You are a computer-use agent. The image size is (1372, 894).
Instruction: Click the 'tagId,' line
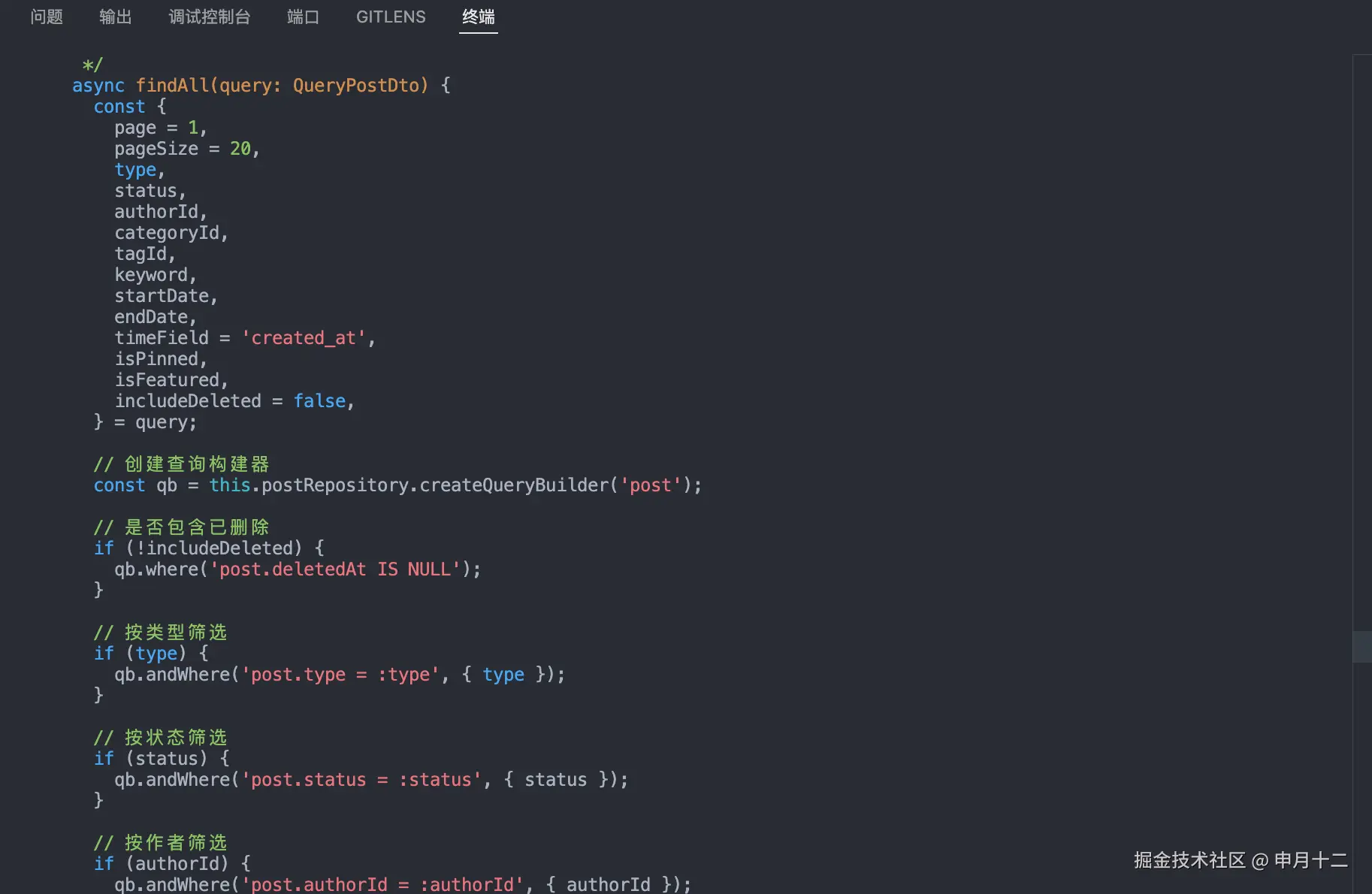145,254
